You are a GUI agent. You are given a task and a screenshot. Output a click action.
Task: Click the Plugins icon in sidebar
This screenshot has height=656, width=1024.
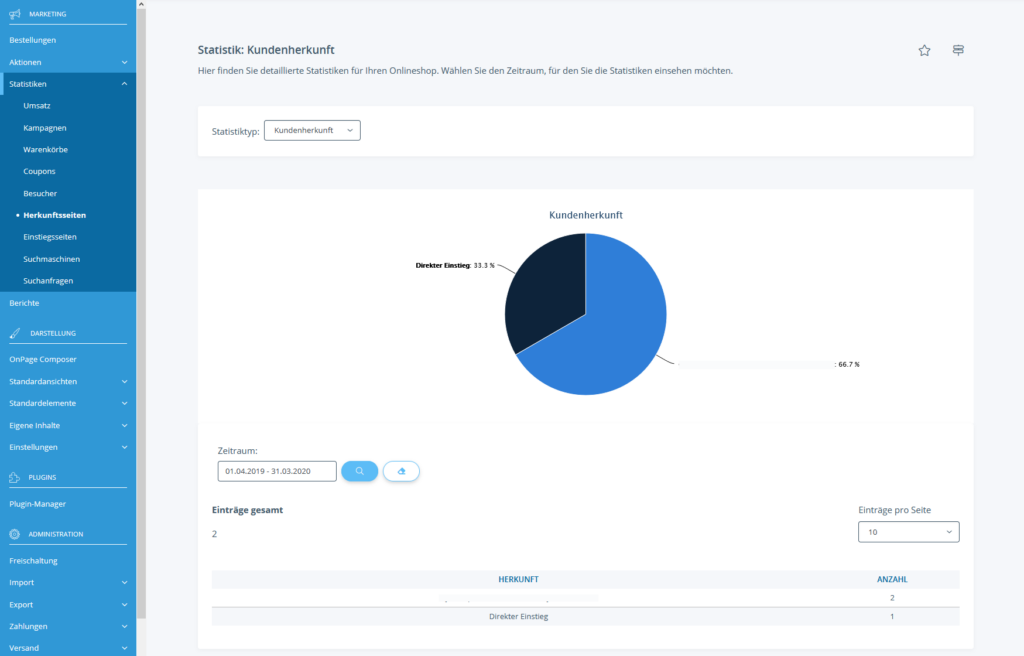pyautogui.click(x=17, y=477)
